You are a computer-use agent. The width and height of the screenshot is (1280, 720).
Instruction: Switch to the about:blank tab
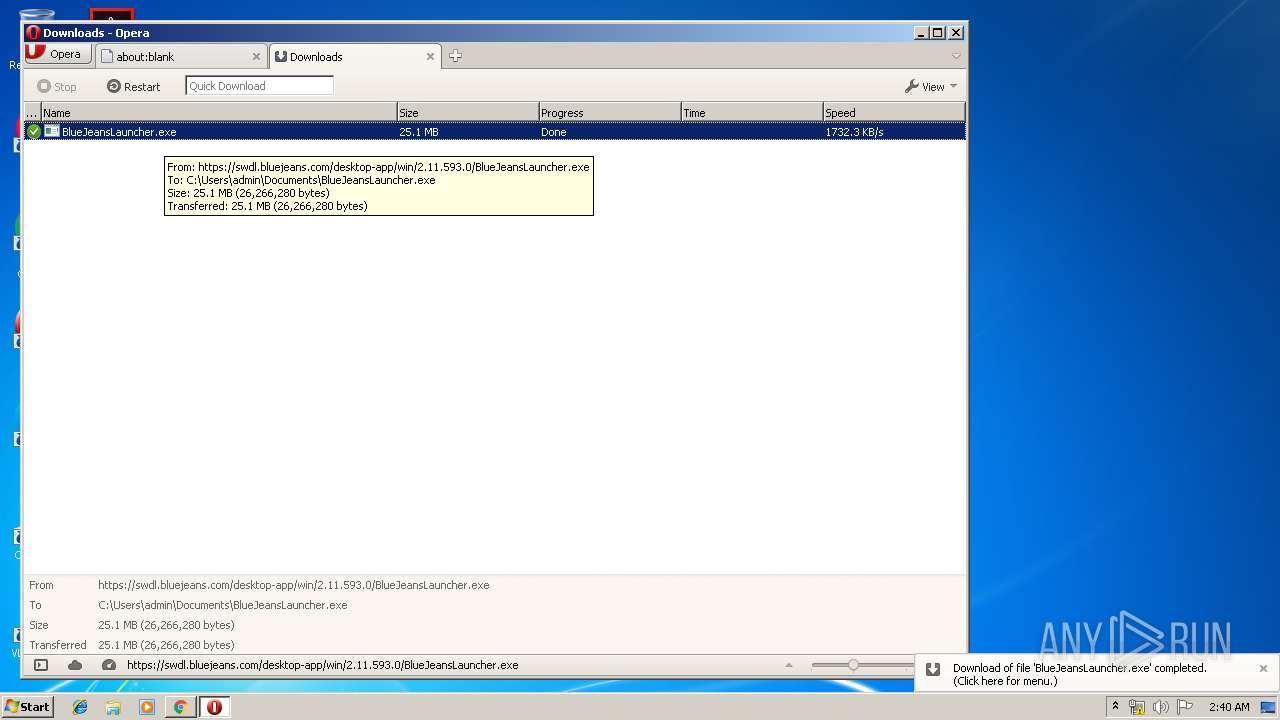click(181, 57)
